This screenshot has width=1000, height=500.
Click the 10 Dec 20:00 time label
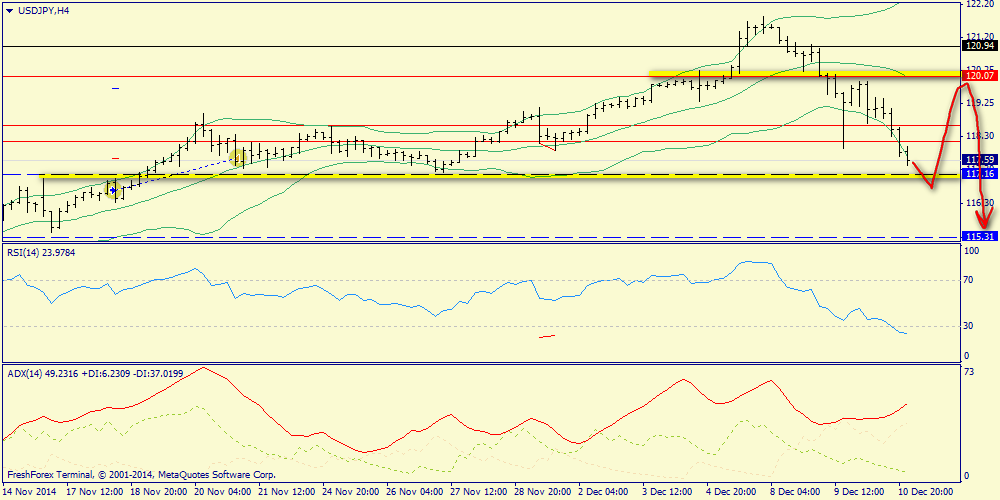tap(926, 492)
